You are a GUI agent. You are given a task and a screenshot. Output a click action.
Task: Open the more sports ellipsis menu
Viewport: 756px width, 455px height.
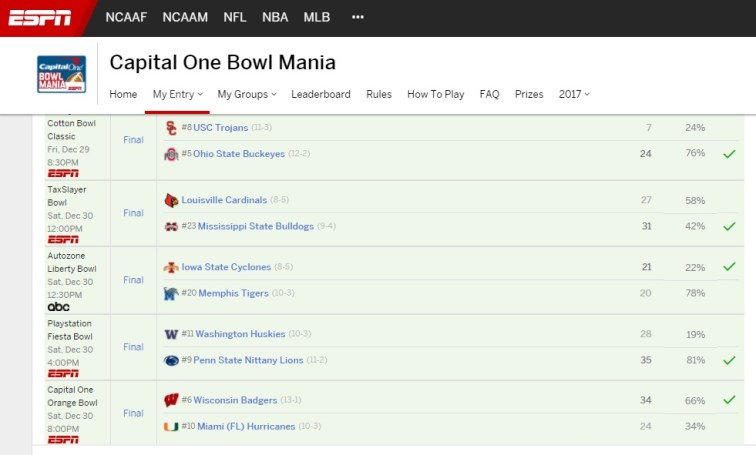click(358, 17)
